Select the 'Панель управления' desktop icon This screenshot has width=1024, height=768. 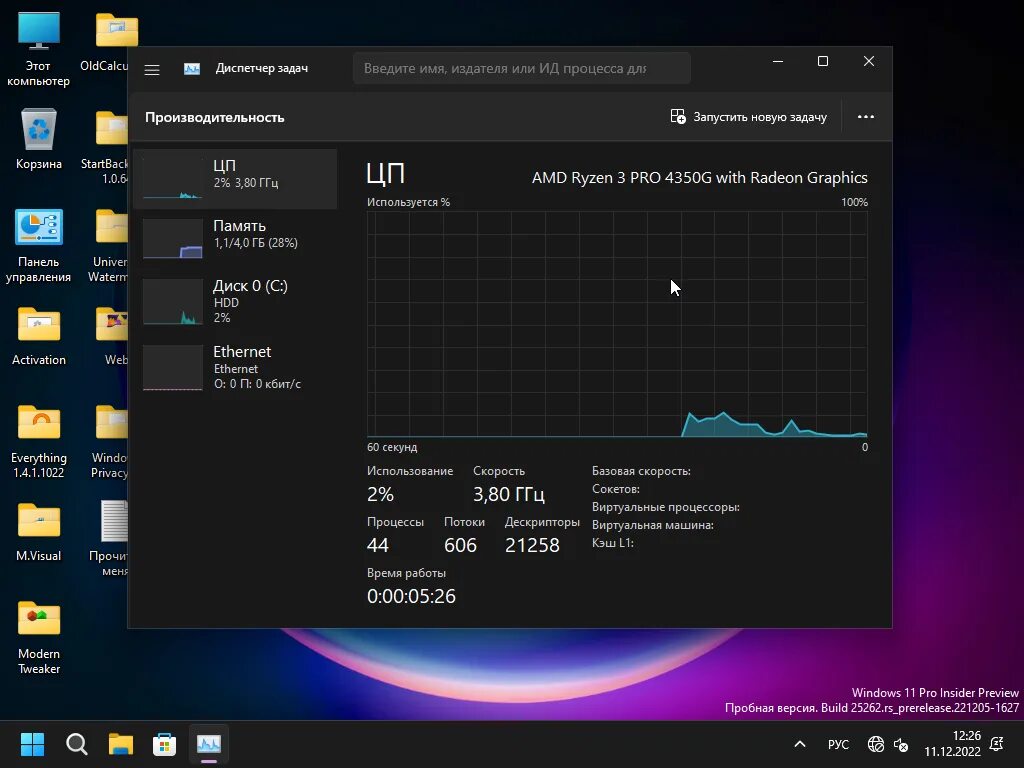[x=39, y=246]
